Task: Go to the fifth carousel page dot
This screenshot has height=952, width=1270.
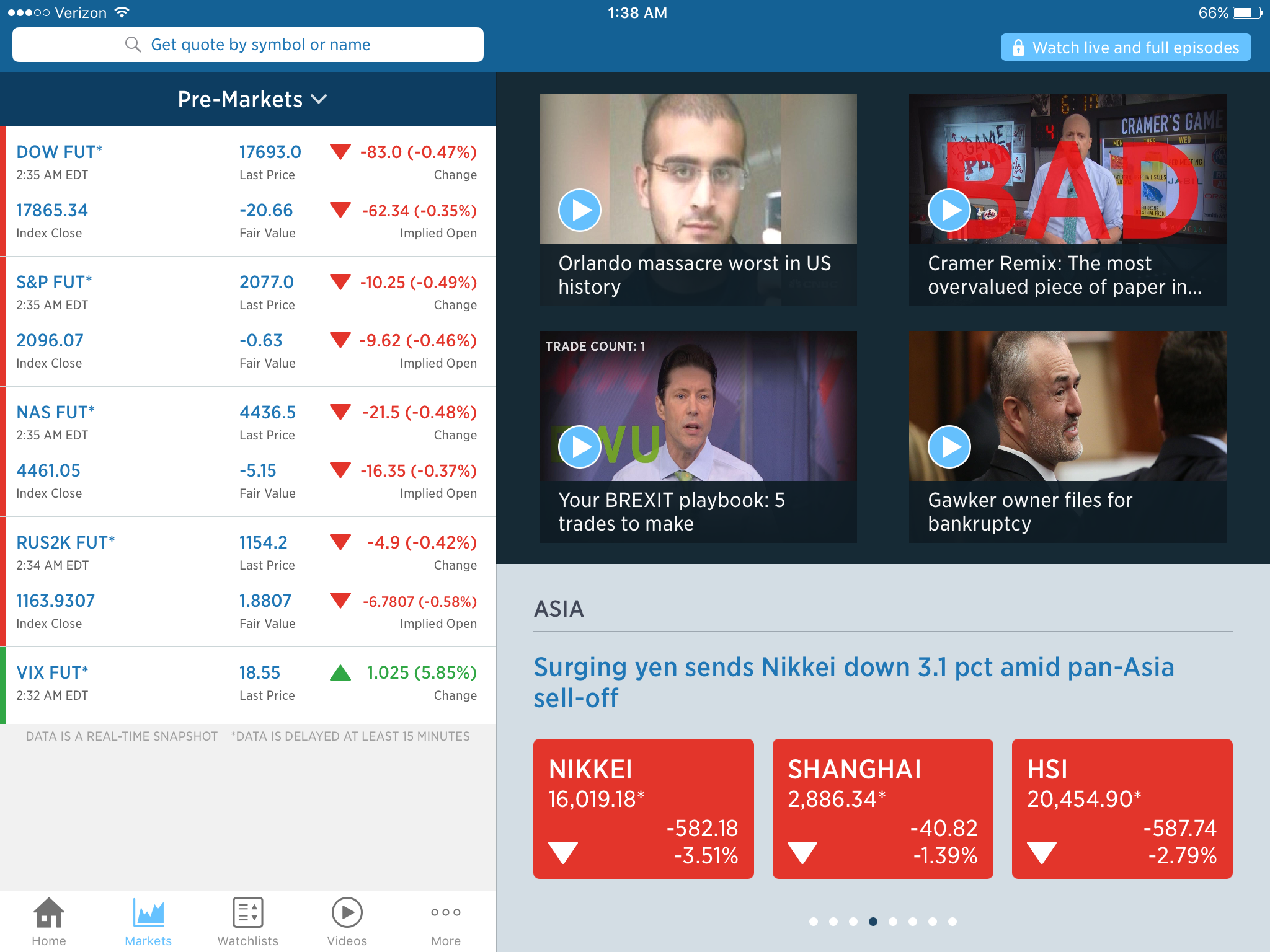Action: click(893, 922)
